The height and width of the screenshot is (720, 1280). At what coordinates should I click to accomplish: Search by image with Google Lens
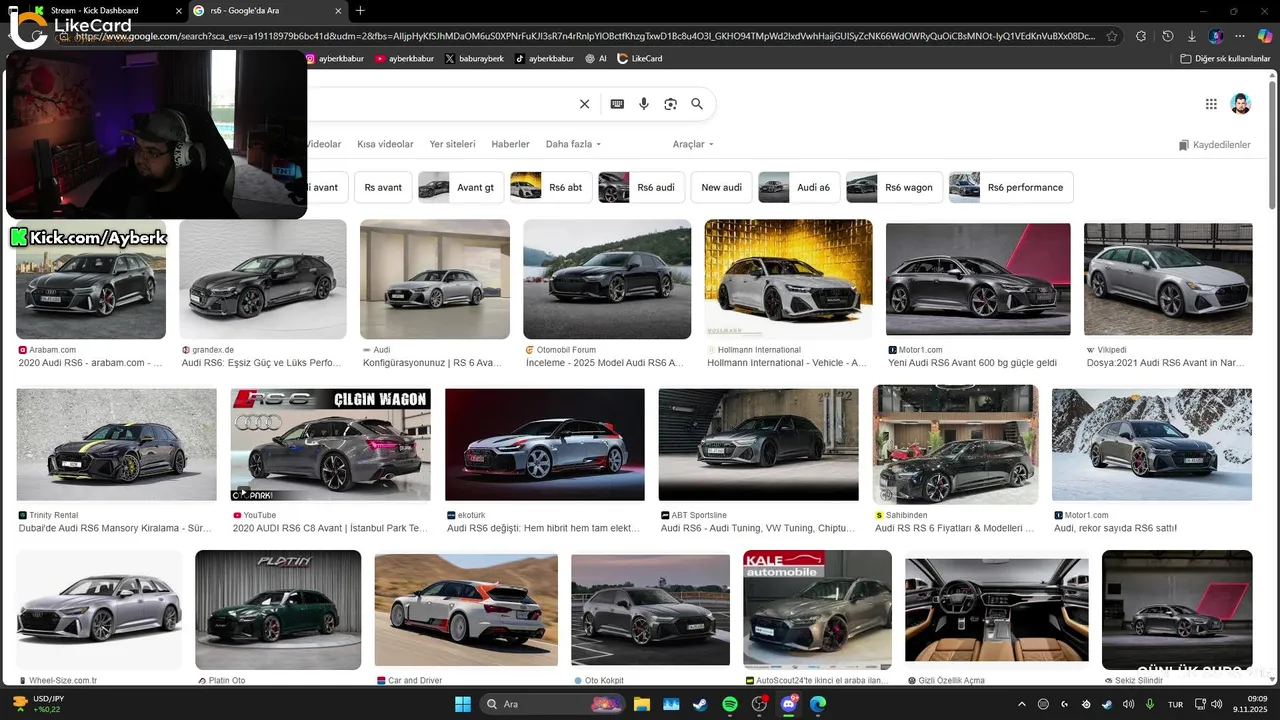[671, 104]
